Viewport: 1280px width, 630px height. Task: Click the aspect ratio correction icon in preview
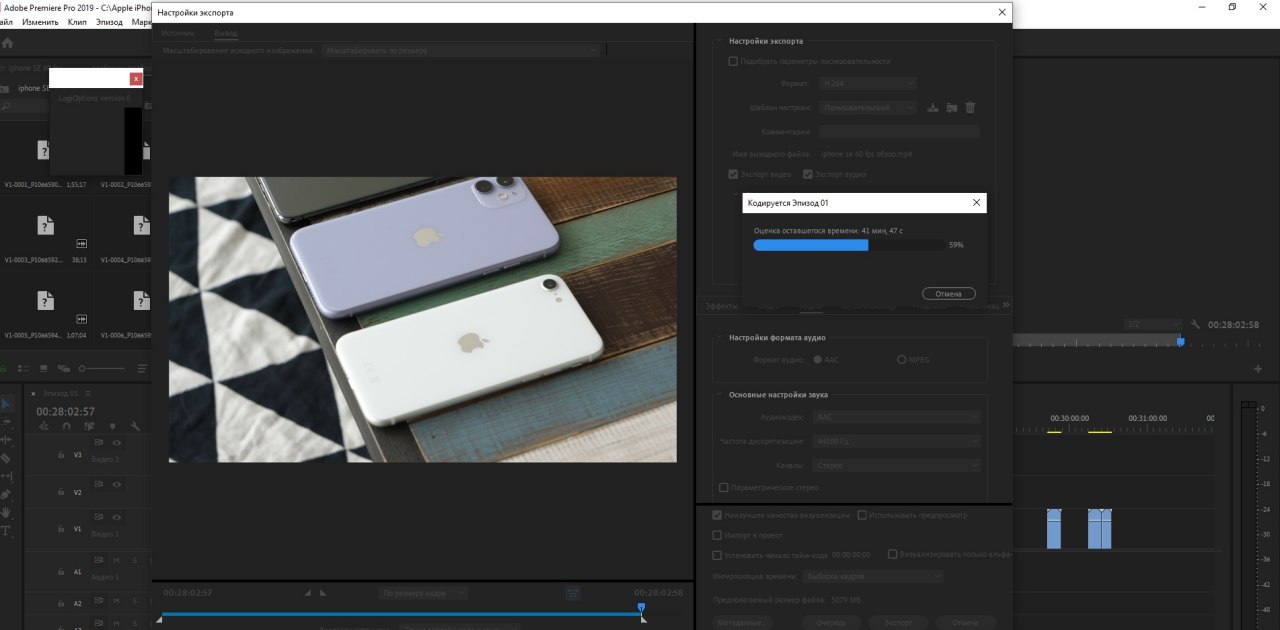point(572,593)
